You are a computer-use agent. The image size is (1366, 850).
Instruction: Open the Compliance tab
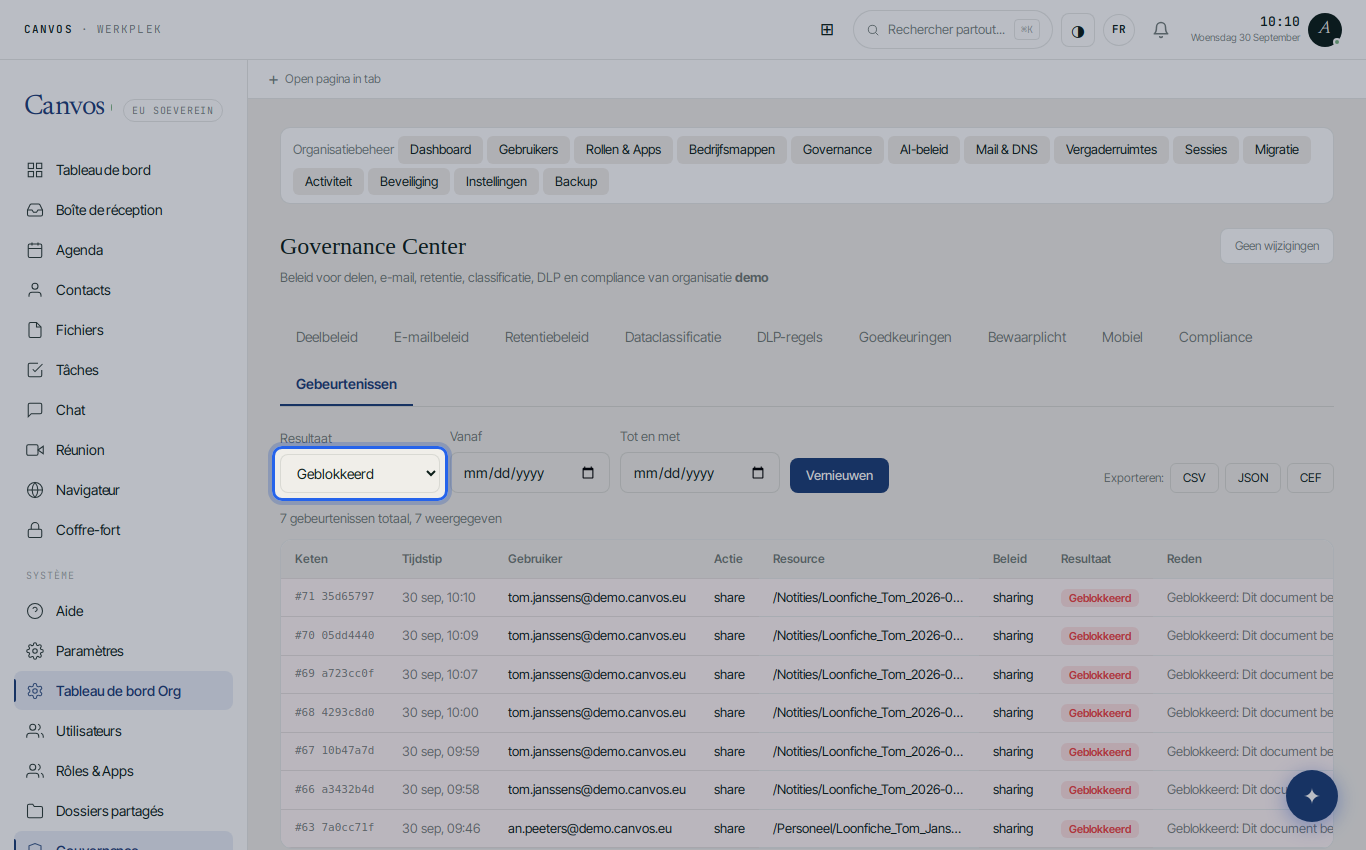click(1215, 337)
